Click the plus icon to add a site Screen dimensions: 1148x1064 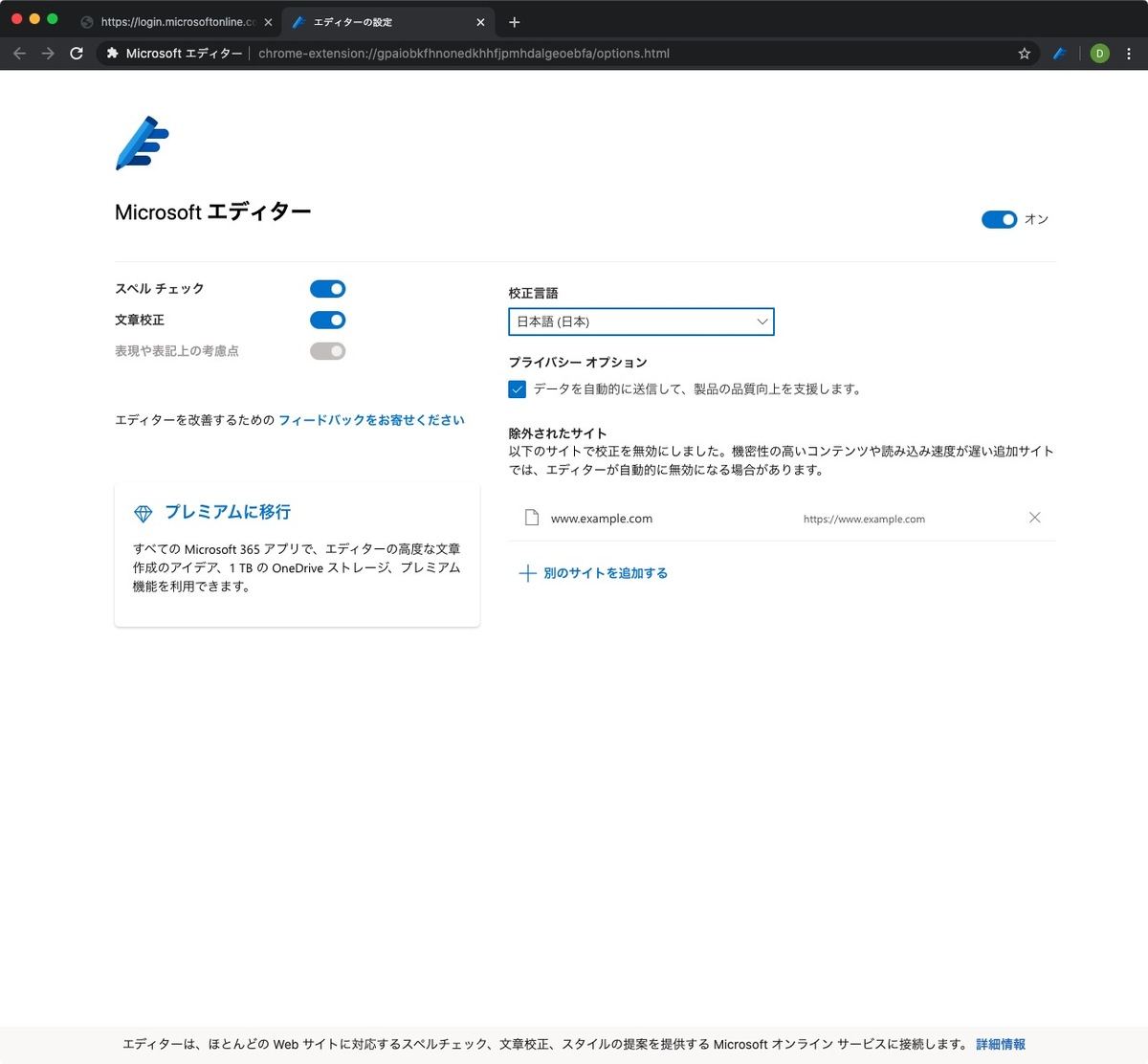click(527, 573)
